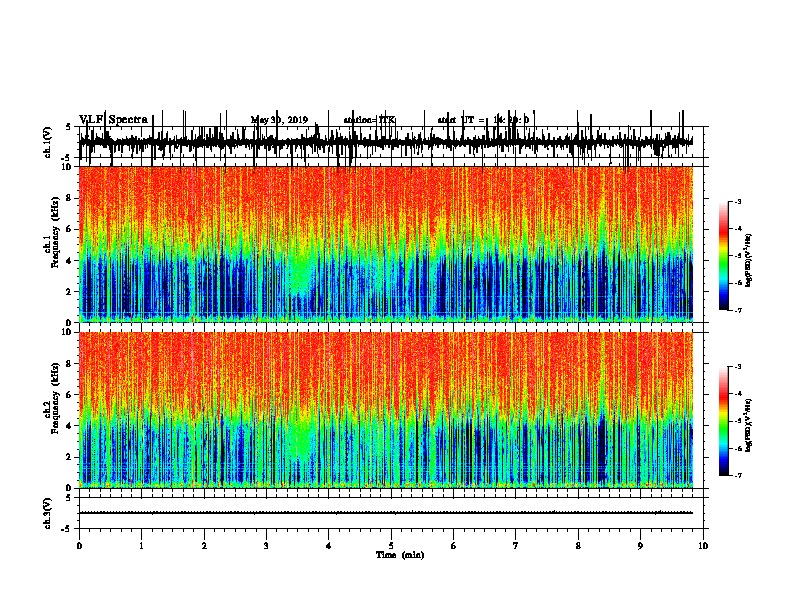Click the "-7" label on ch.1 color bar

coord(737,310)
